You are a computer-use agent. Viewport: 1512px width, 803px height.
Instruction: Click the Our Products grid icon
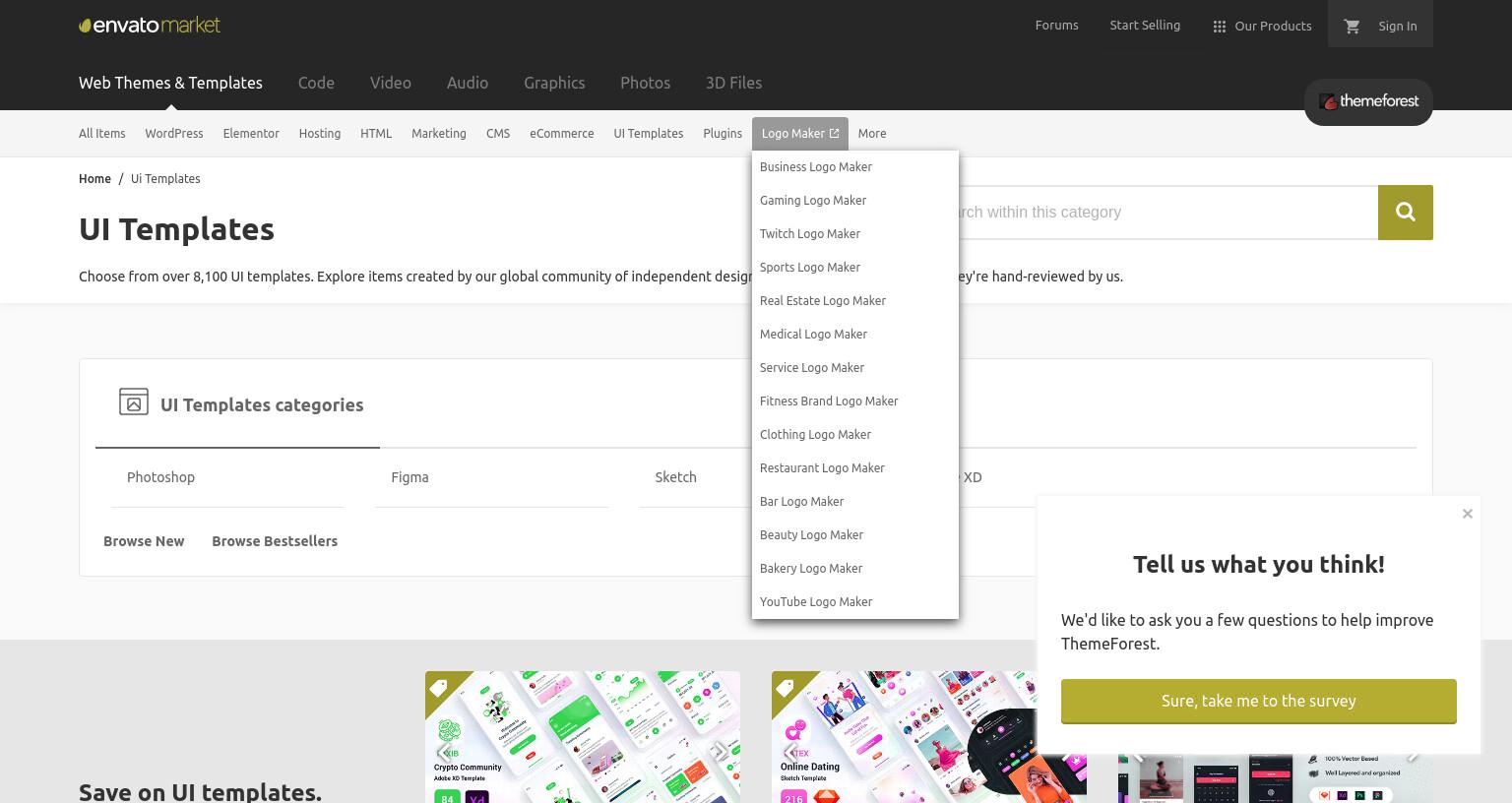1220,27
